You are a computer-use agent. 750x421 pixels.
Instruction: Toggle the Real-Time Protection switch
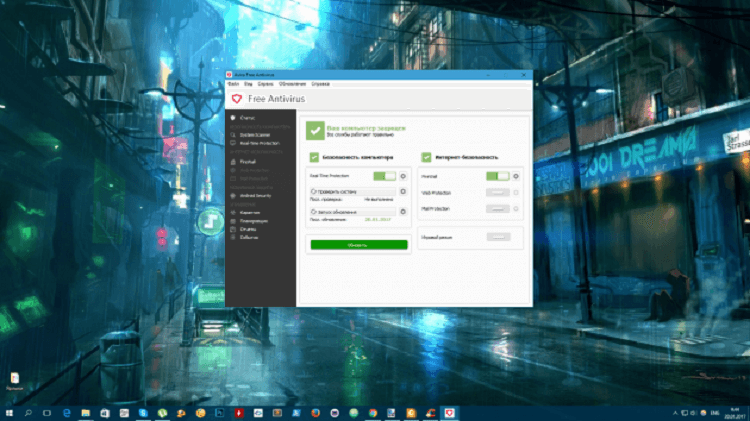(384, 176)
